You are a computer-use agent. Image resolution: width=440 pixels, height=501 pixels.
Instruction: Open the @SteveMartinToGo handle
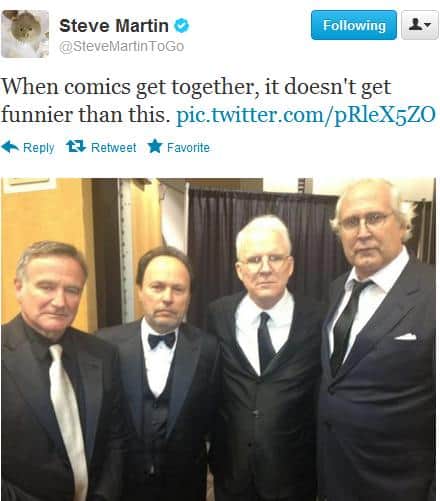point(121,46)
